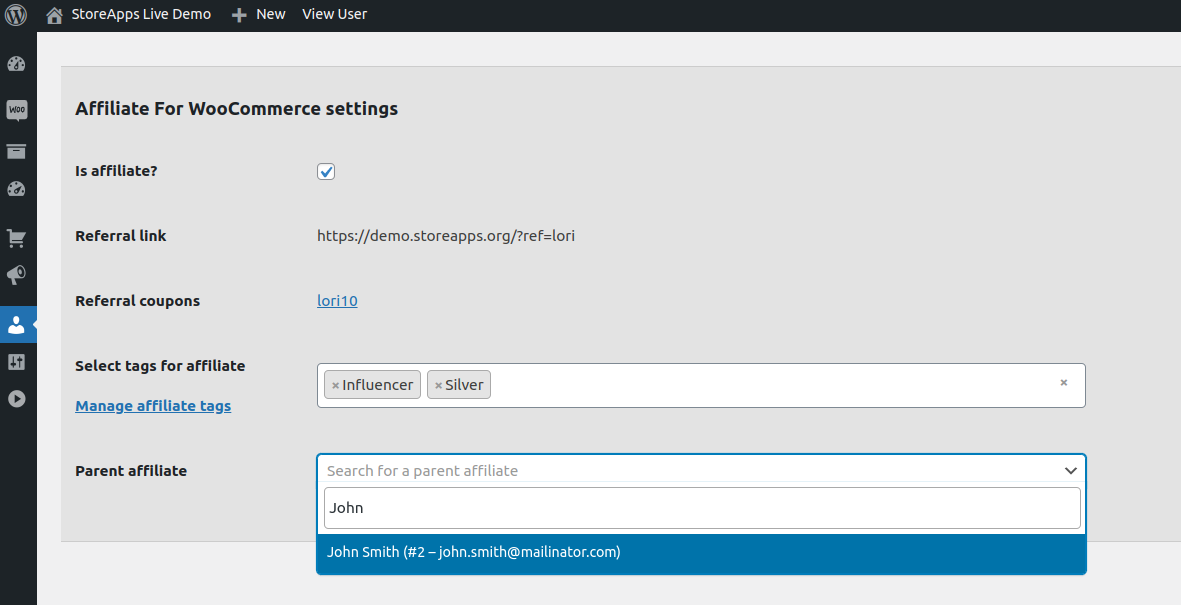The height and width of the screenshot is (605, 1181).
Task: Expand the Parent affiliate dropdown chevron
Action: click(1070, 470)
